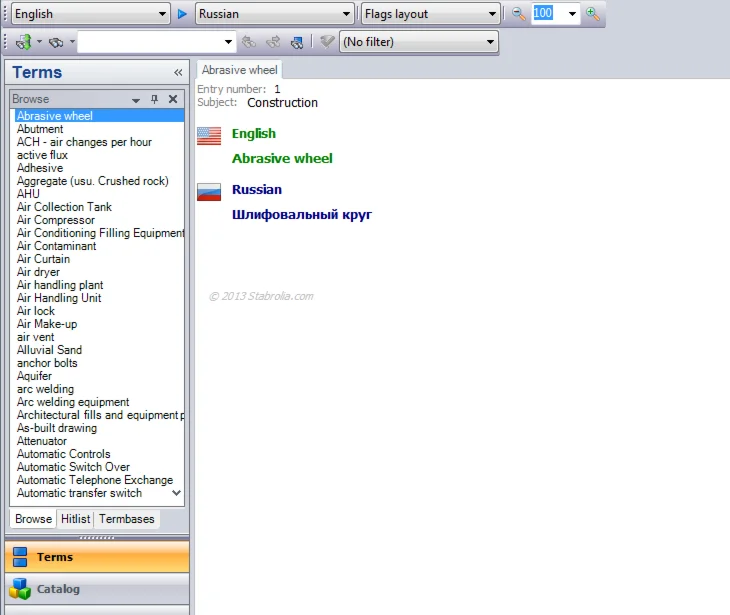Click the filter funnel icon
This screenshot has height=615, width=730.
(327, 42)
